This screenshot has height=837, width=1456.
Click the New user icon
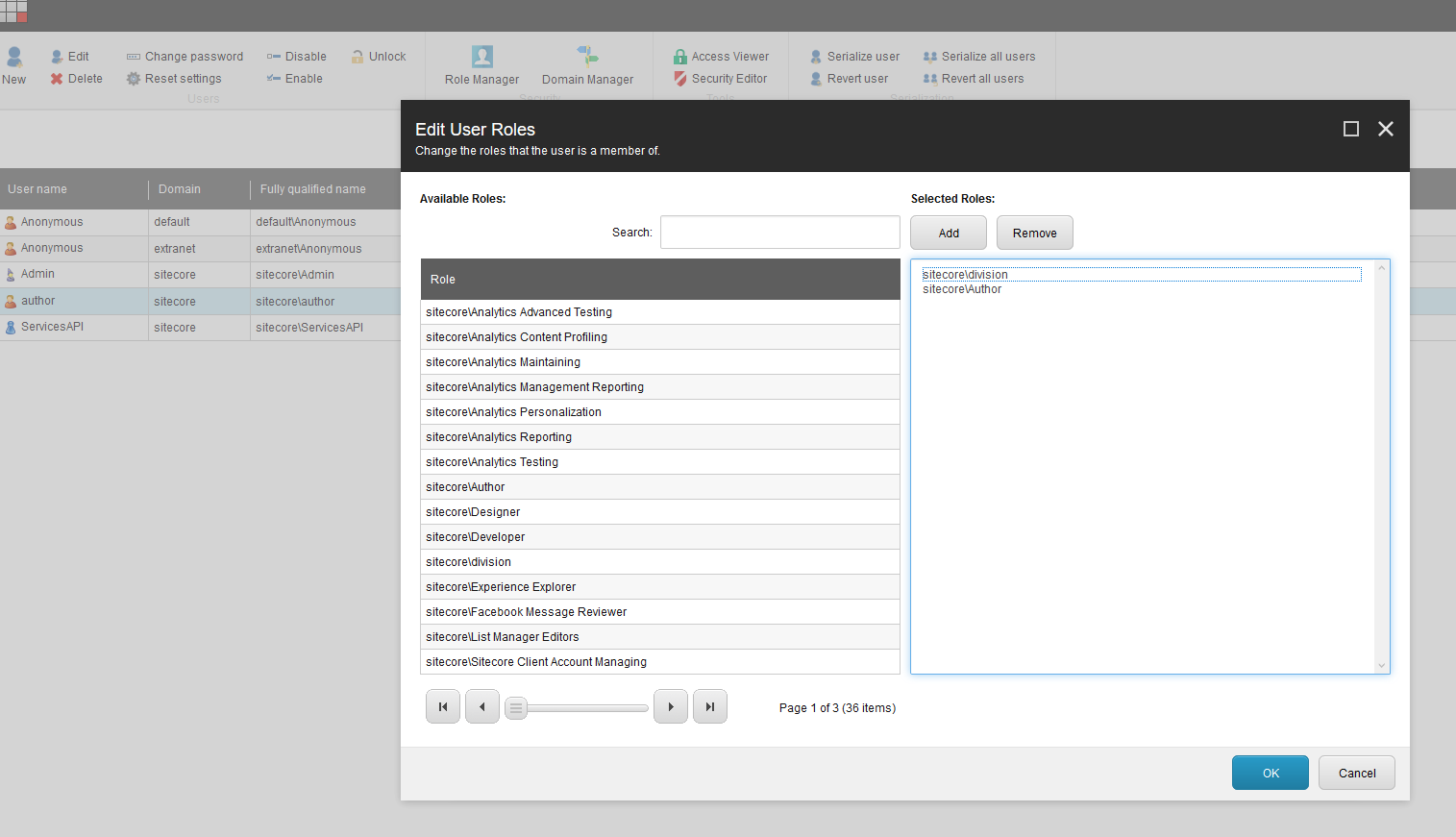click(x=14, y=57)
